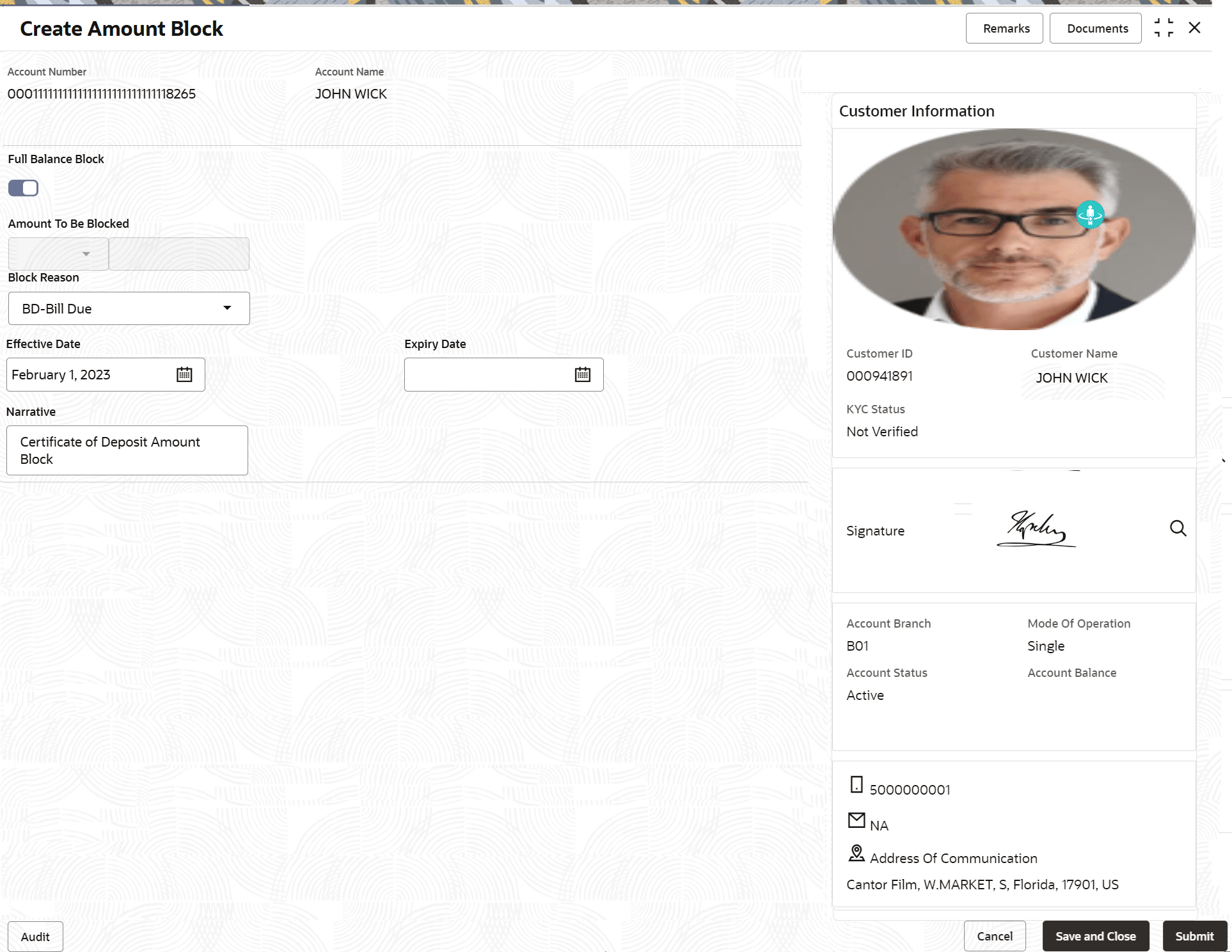Image resolution: width=1232 pixels, height=952 pixels.
Task: Open the Audit panel
Action: pyautogui.click(x=35, y=937)
